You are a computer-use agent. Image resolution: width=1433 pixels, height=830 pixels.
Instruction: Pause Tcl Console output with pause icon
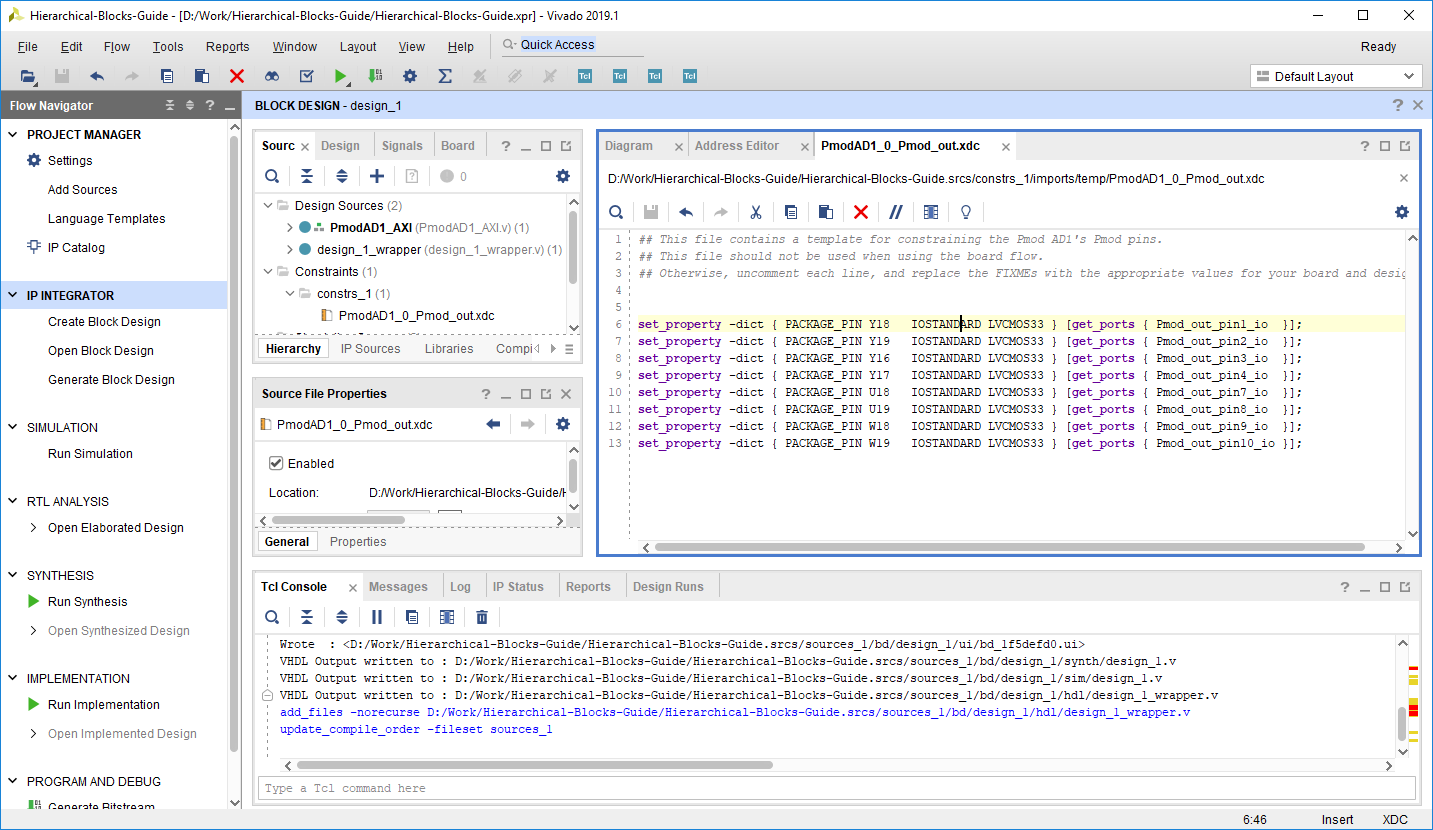(x=377, y=617)
